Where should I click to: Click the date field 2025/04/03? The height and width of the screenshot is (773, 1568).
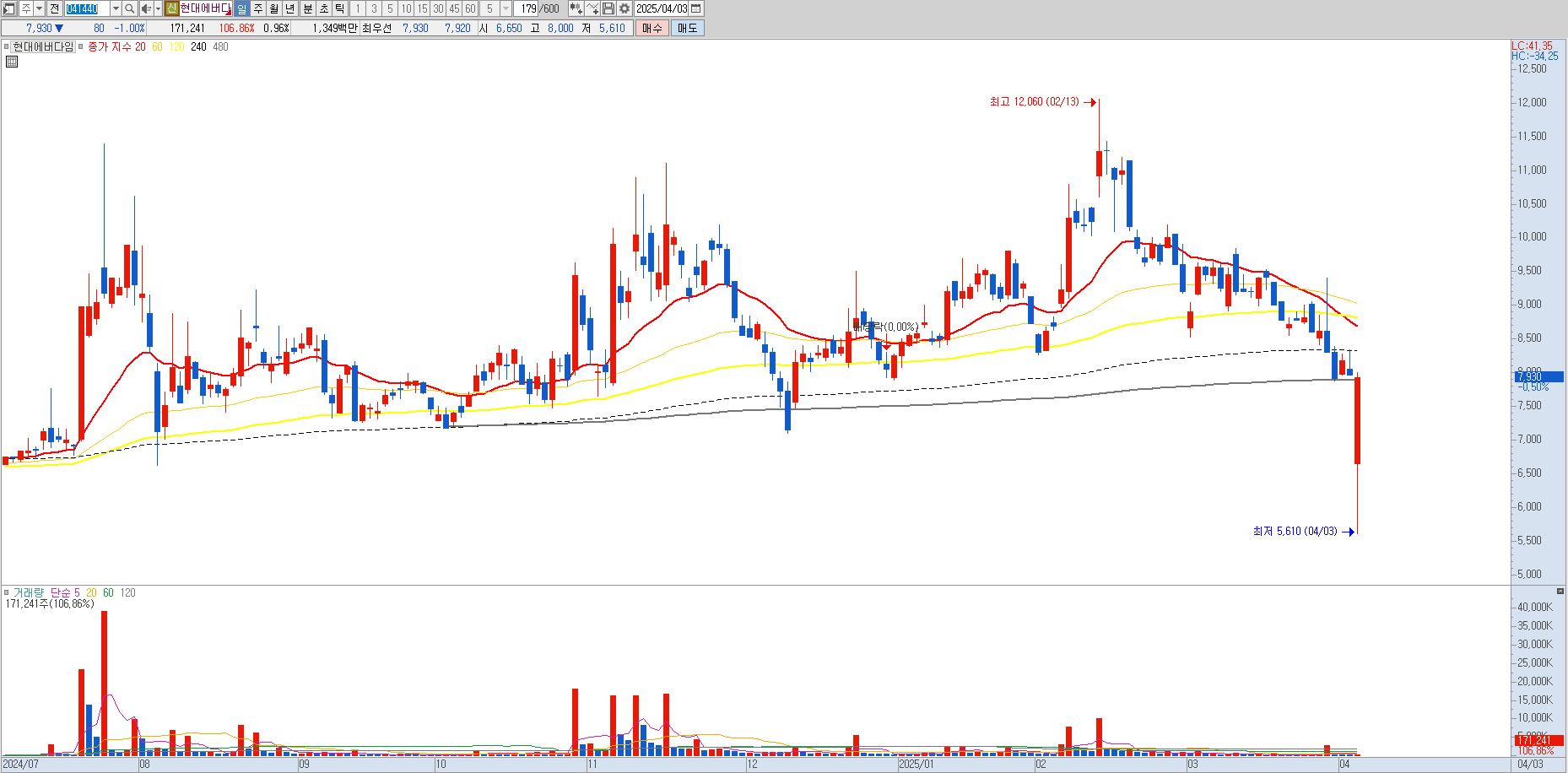click(662, 8)
